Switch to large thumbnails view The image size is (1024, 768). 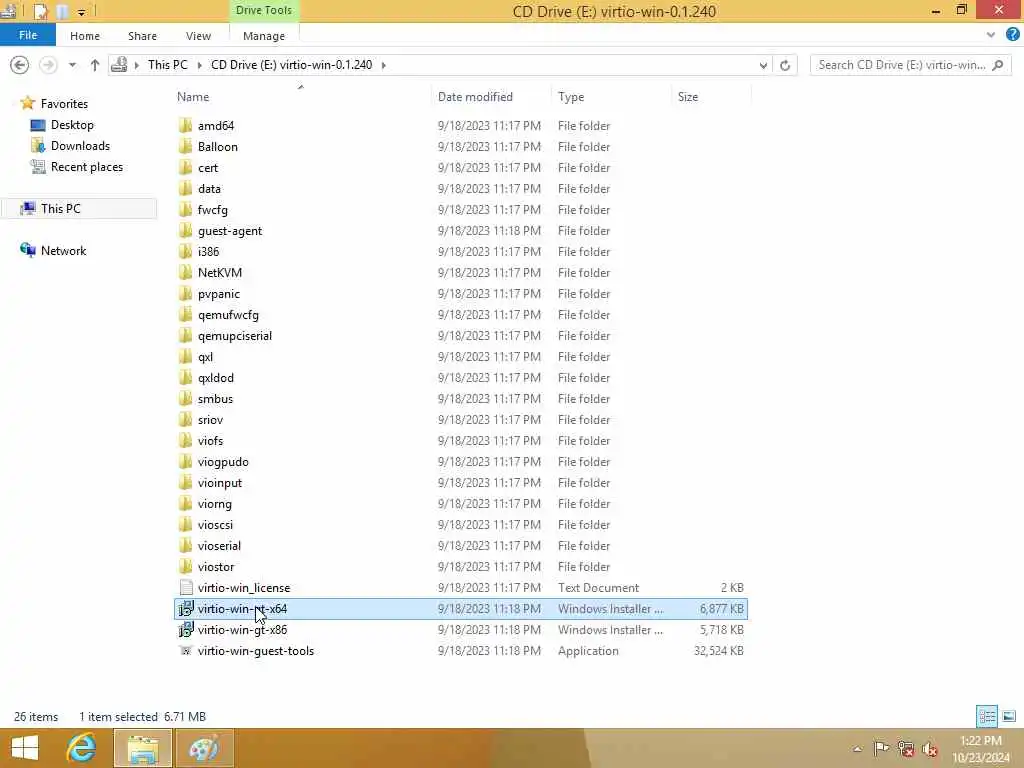point(1009,716)
